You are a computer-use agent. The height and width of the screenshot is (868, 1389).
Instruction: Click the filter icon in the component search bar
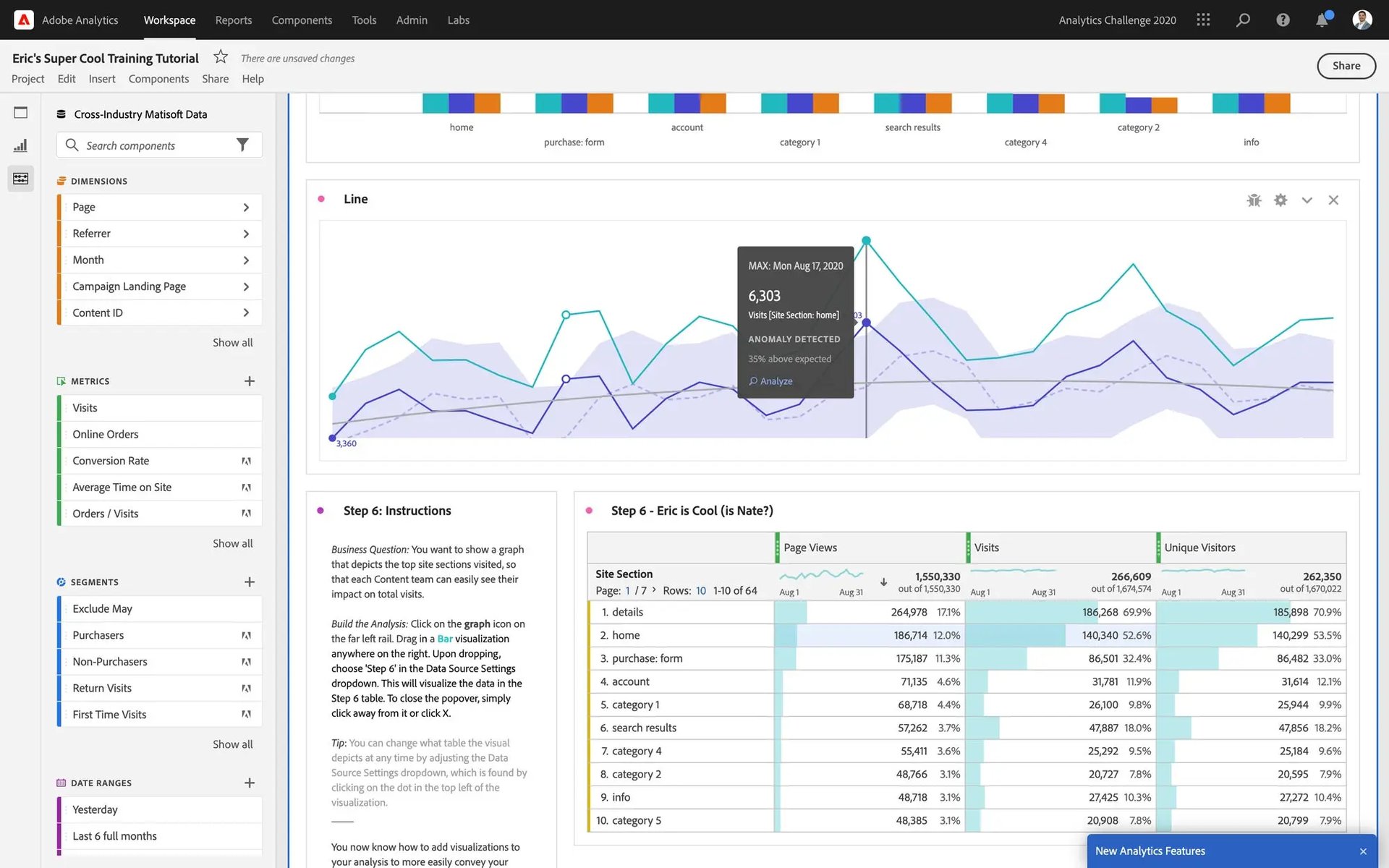pyautogui.click(x=243, y=145)
